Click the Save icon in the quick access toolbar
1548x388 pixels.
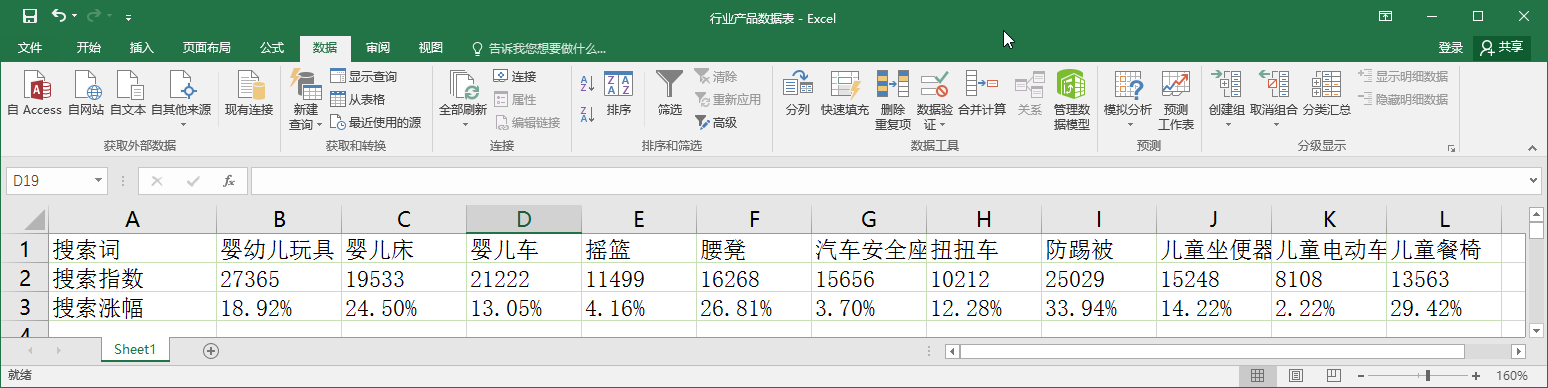[29, 17]
